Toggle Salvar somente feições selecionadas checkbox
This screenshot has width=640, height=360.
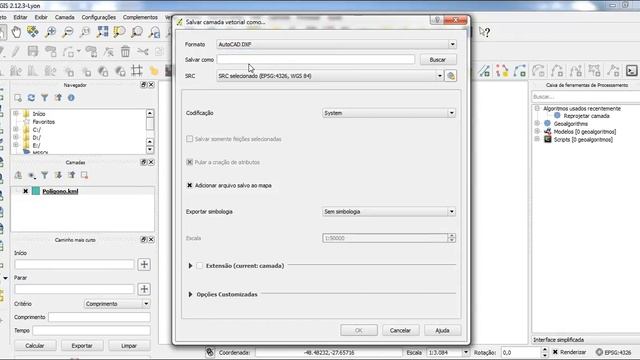pyautogui.click(x=189, y=139)
